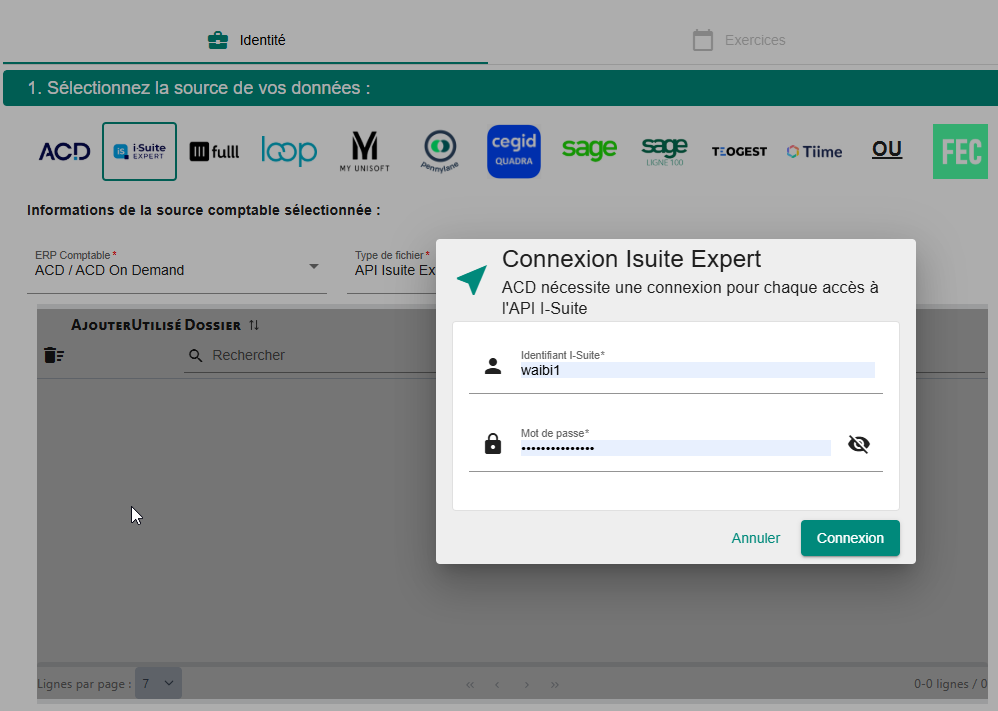Click the Connexion button
This screenshot has height=711, width=998.
(x=850, y=538)
